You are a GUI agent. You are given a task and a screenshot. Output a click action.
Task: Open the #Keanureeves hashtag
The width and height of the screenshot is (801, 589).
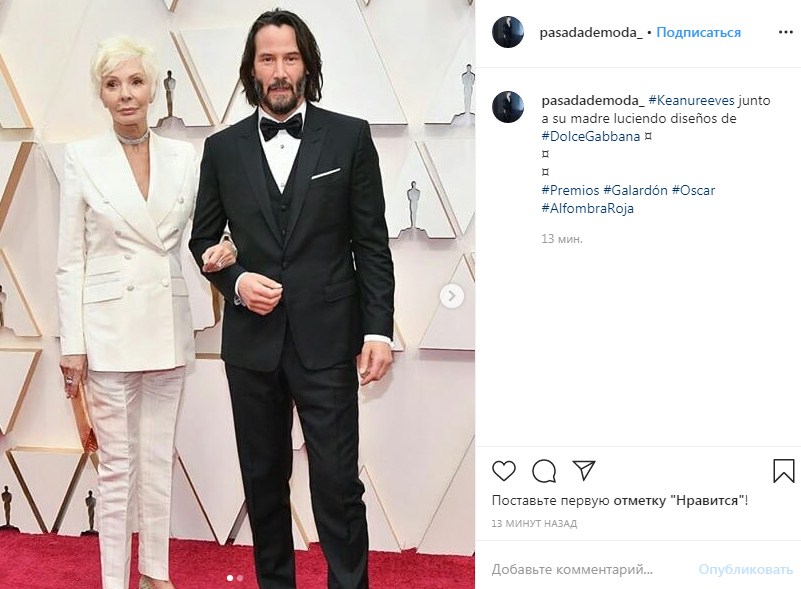click(691, 100)
